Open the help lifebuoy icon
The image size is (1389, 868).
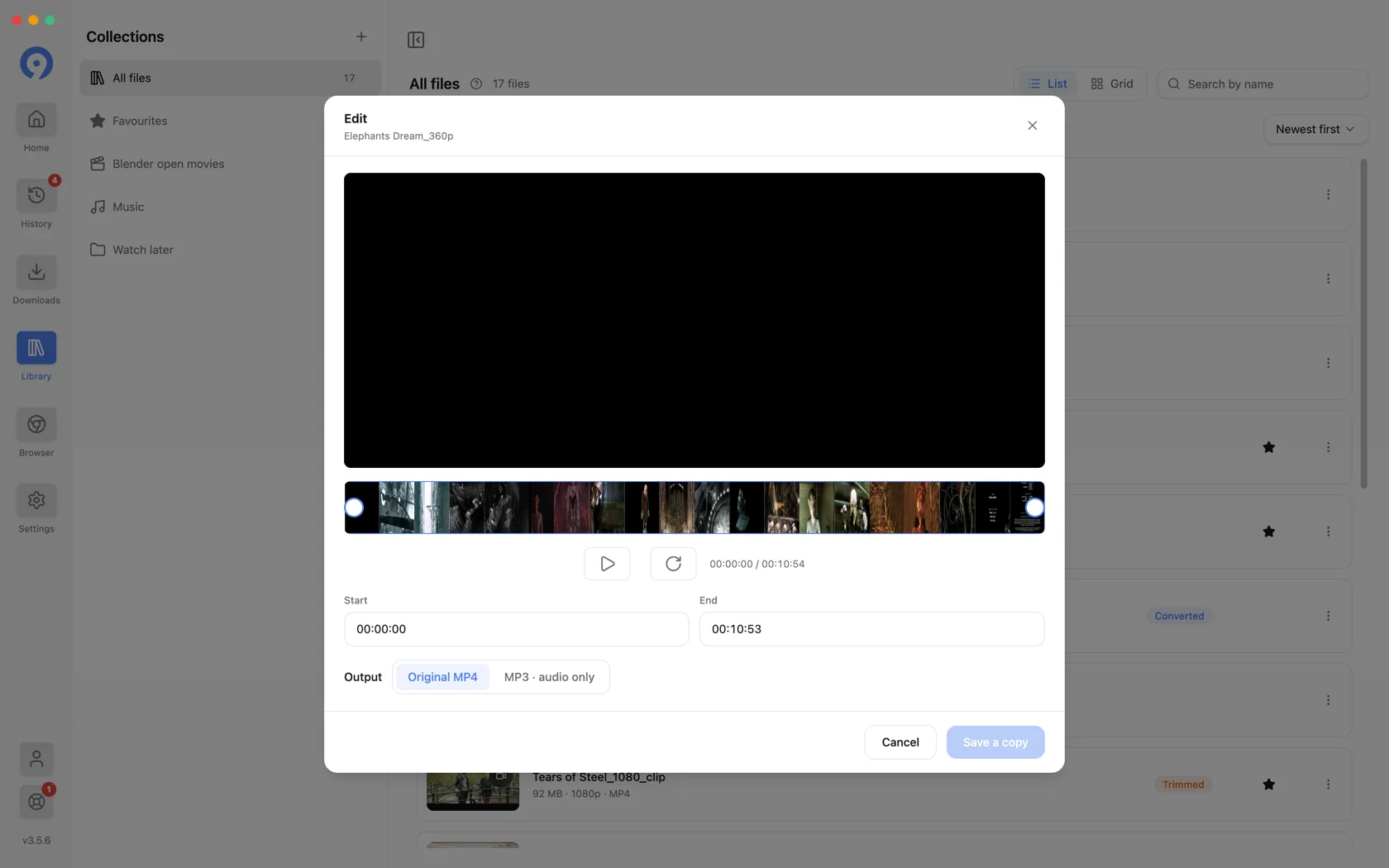(36, 802)
